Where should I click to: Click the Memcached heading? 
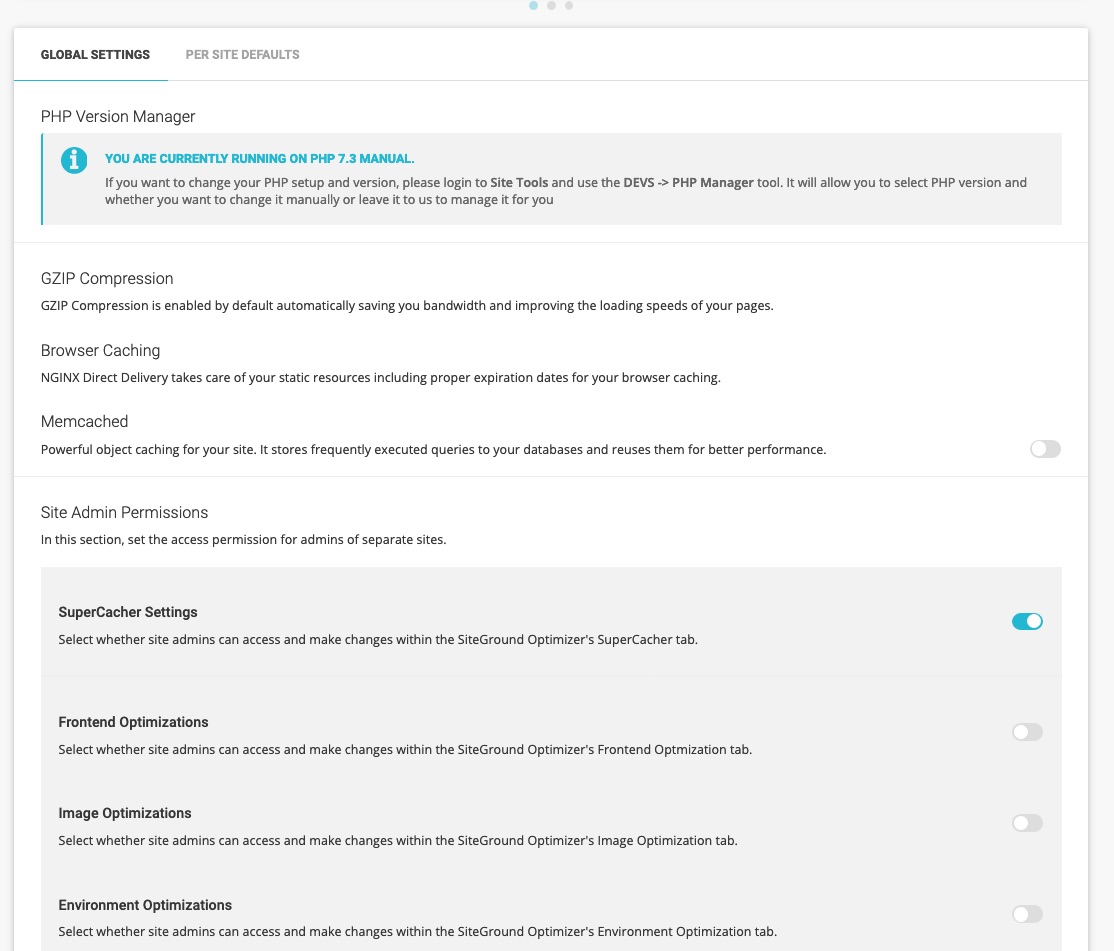(x=85, y=421)
